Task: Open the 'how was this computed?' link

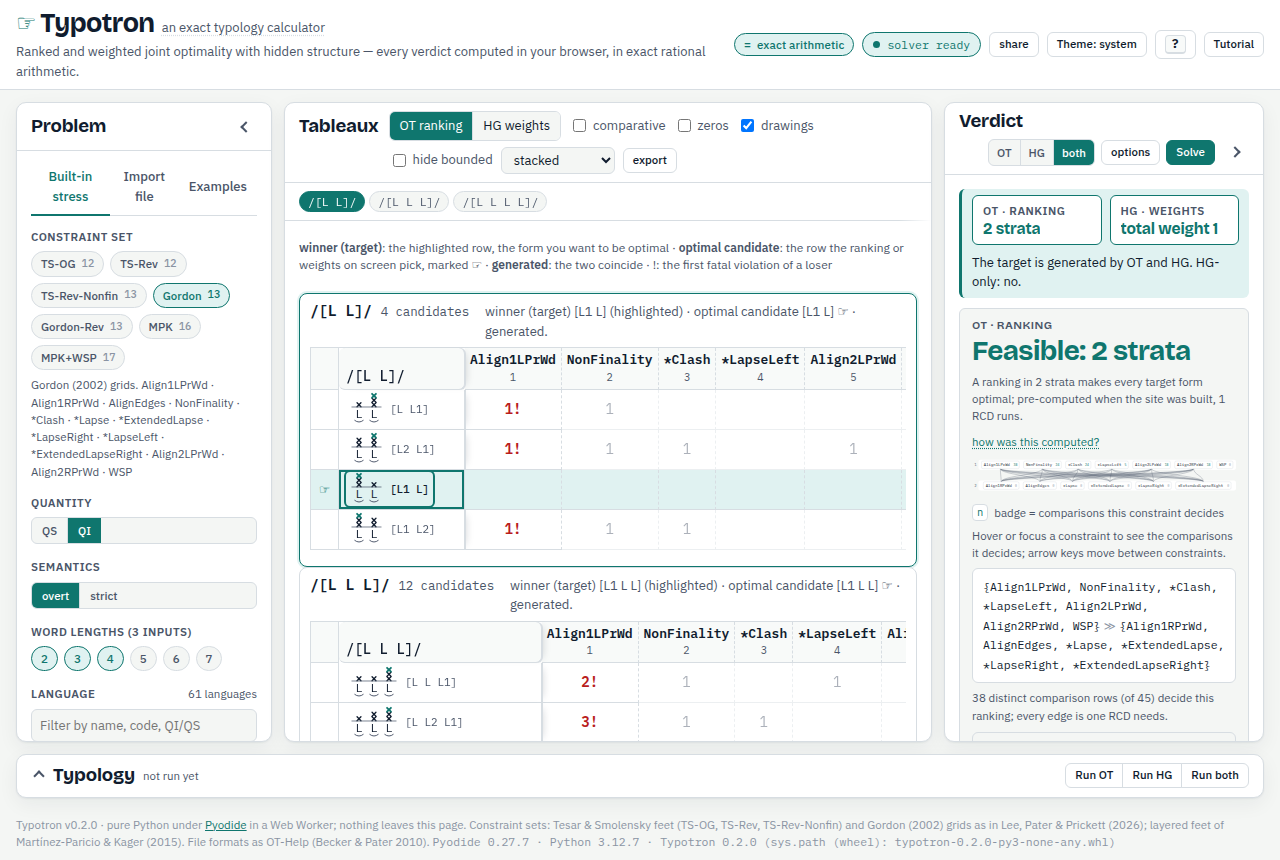Action: [1035, 442]
